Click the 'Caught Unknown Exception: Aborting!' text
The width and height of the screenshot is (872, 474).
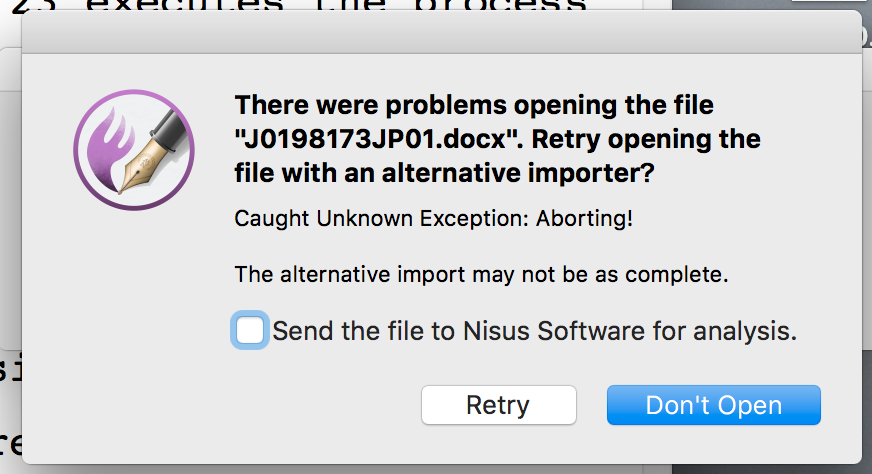pos(433,219)
